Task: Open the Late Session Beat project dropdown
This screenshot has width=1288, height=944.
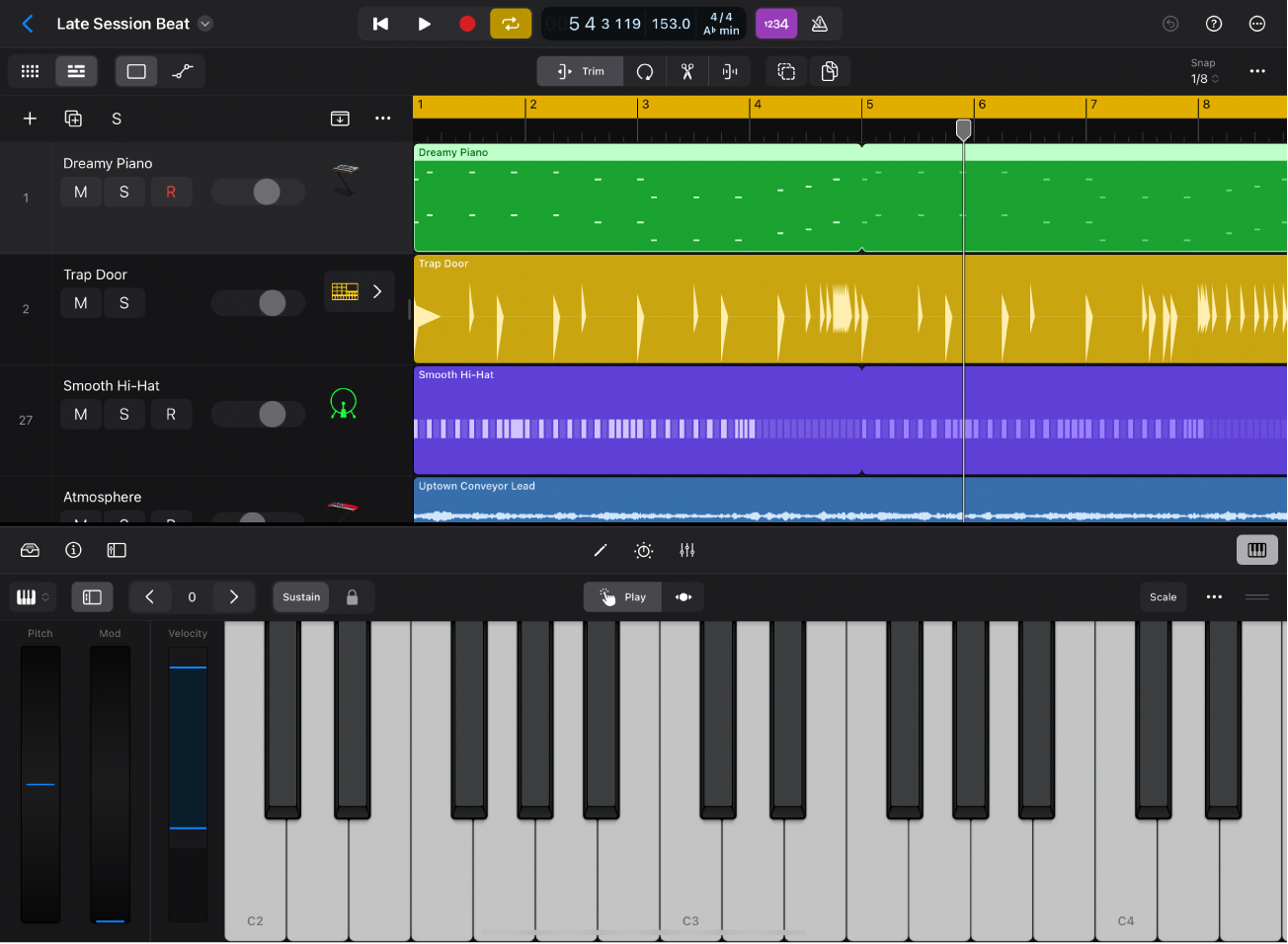Action: 204,23
